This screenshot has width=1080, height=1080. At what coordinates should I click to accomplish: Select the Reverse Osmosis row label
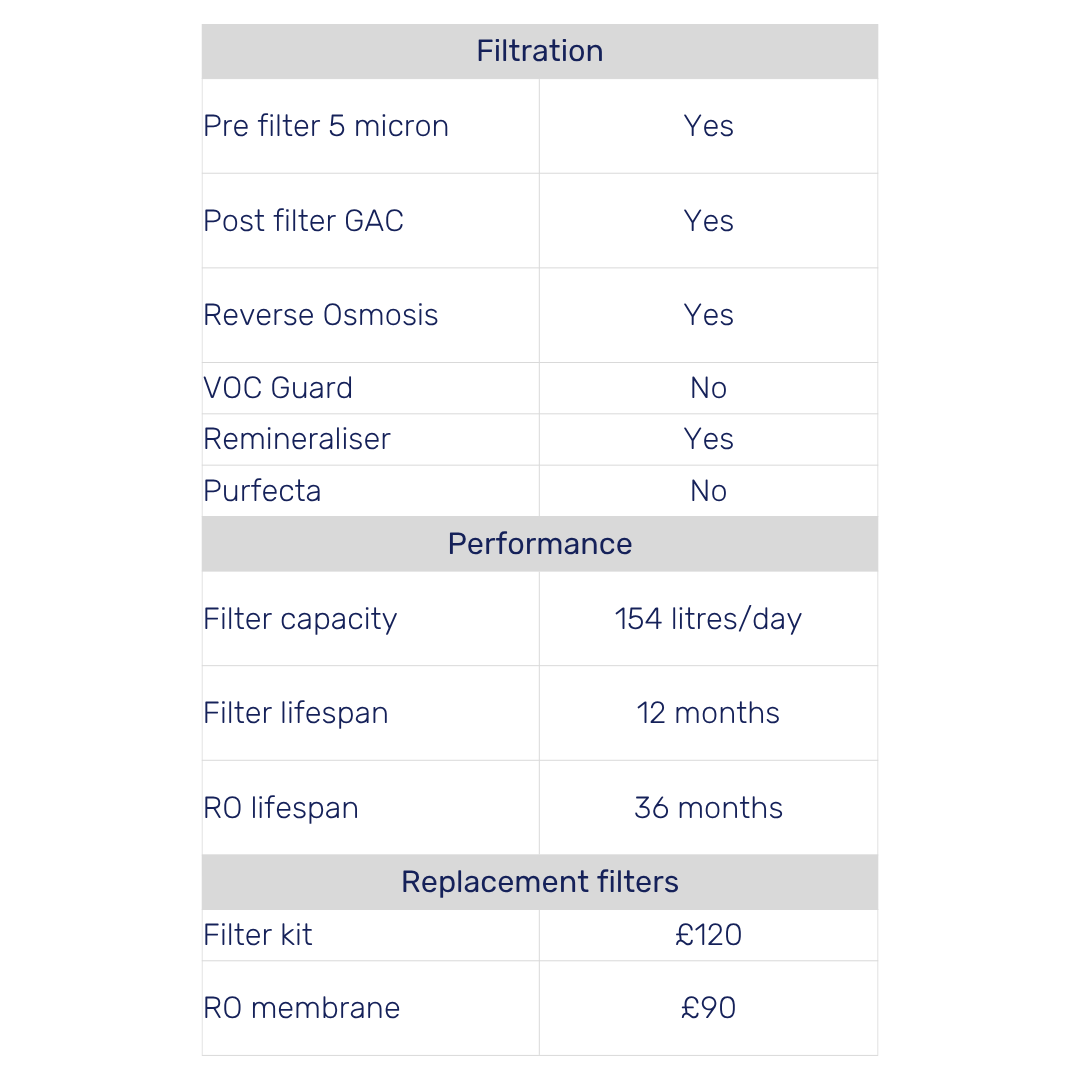click(x=320, y=315)
